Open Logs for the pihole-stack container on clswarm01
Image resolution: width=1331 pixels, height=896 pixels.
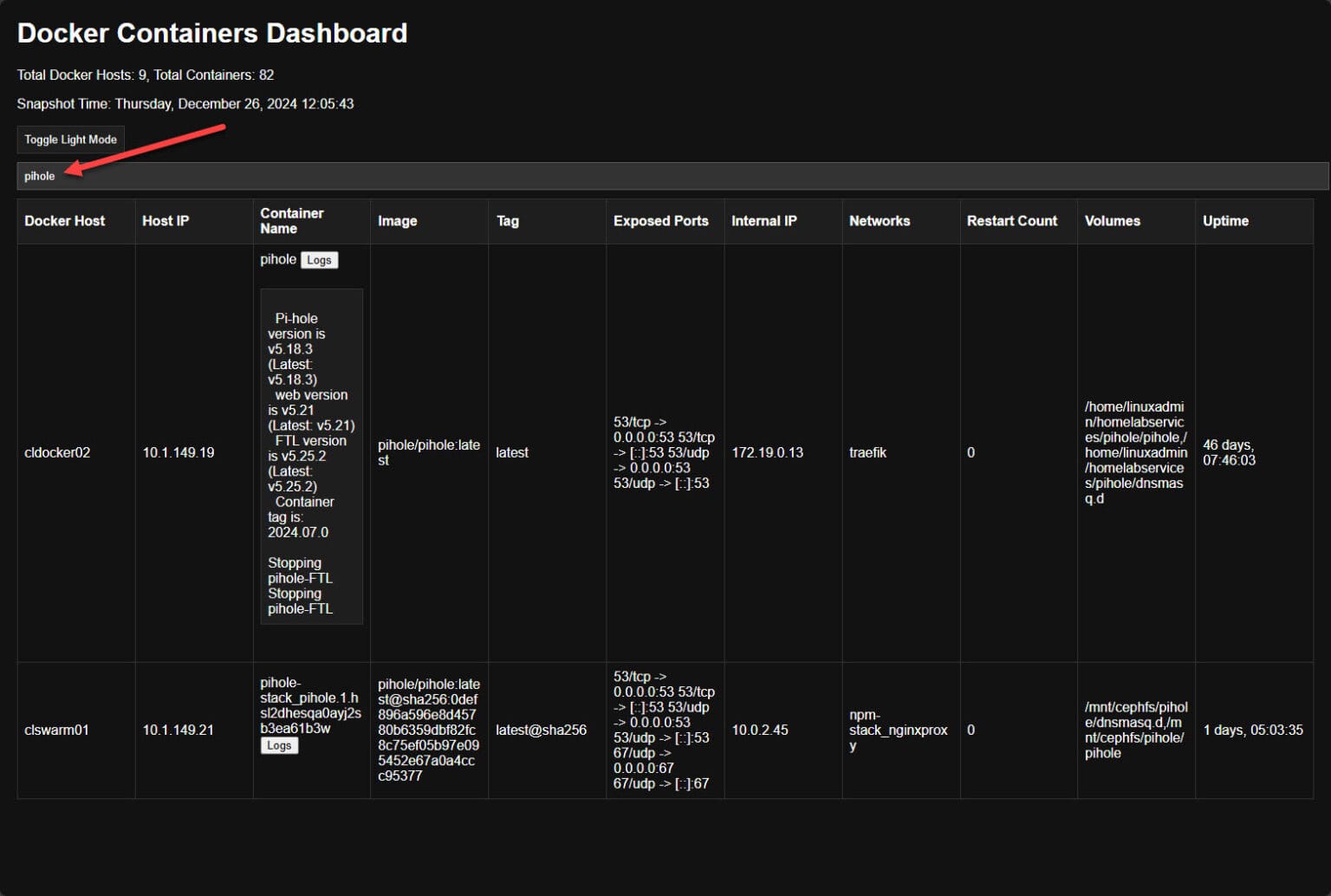[279, 745]
